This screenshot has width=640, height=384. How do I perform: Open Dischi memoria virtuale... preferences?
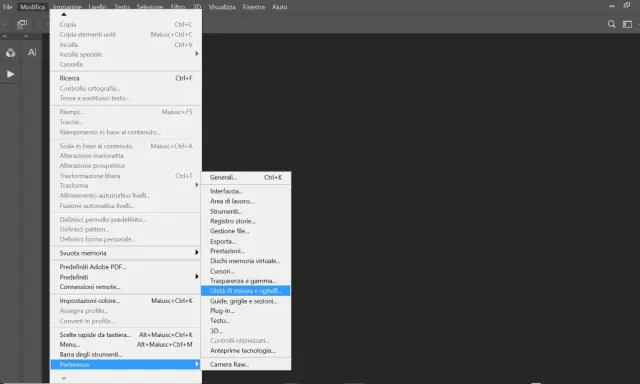246,261
